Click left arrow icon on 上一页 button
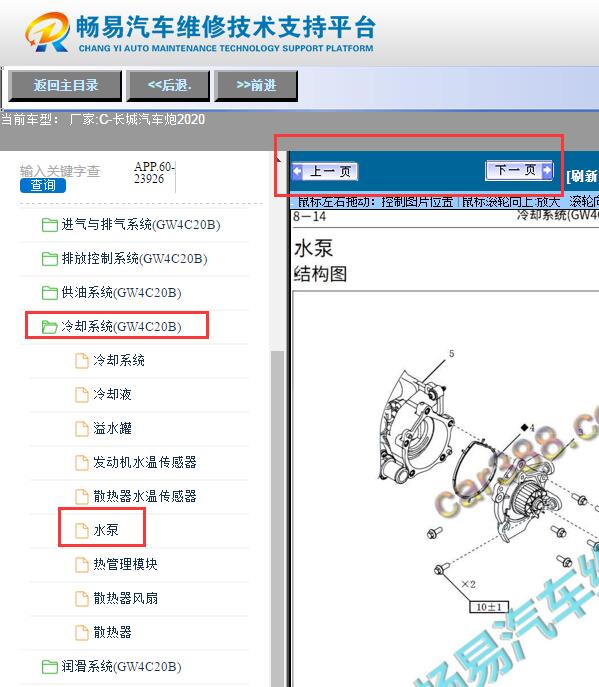599x687 pixels. pos(298,171)
